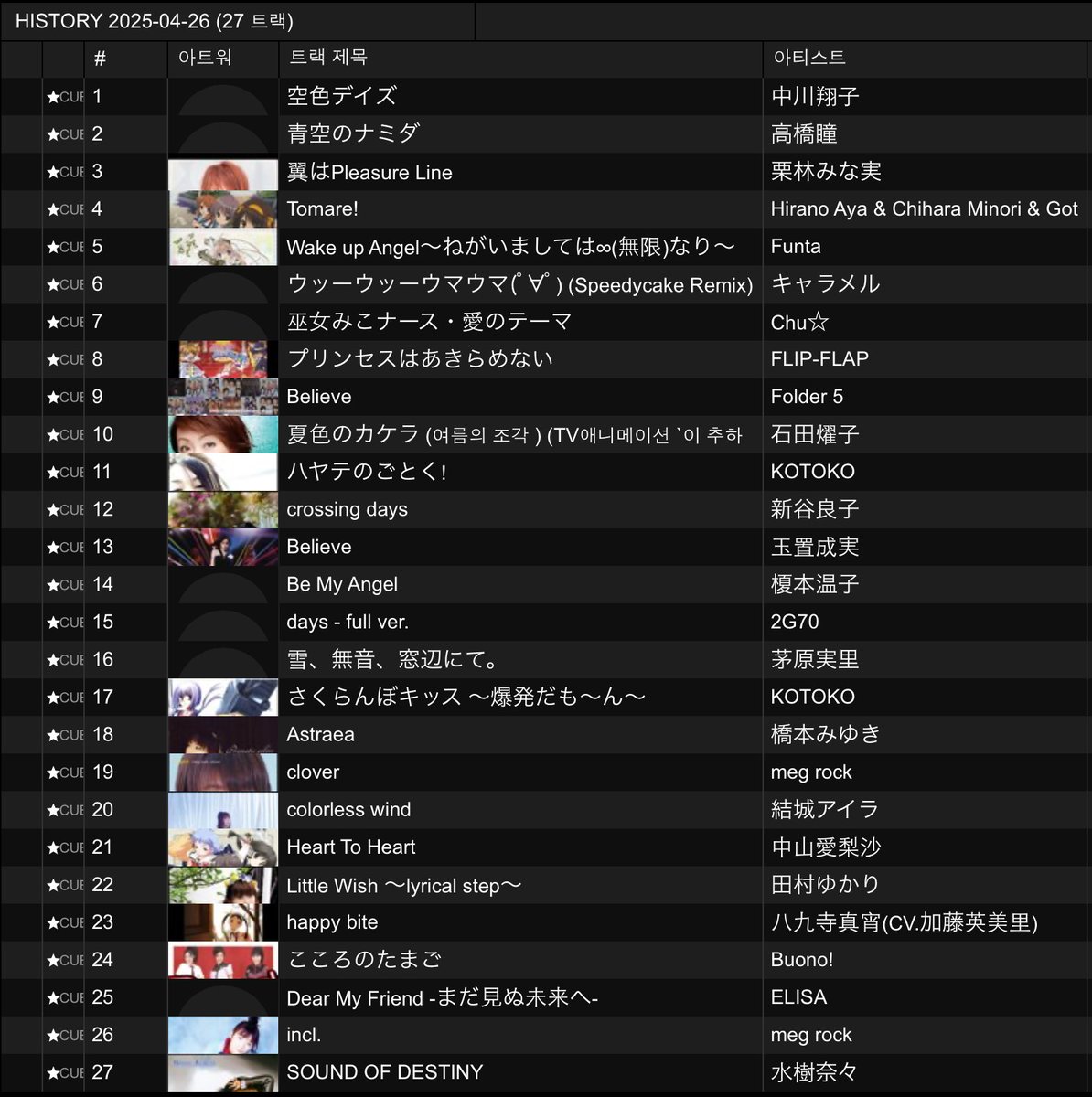Image resolution: width=1092 pixels, height=1097 pixels.
Task: Click the CUE star icon on row 19
Action: click(x=53, y=772)
